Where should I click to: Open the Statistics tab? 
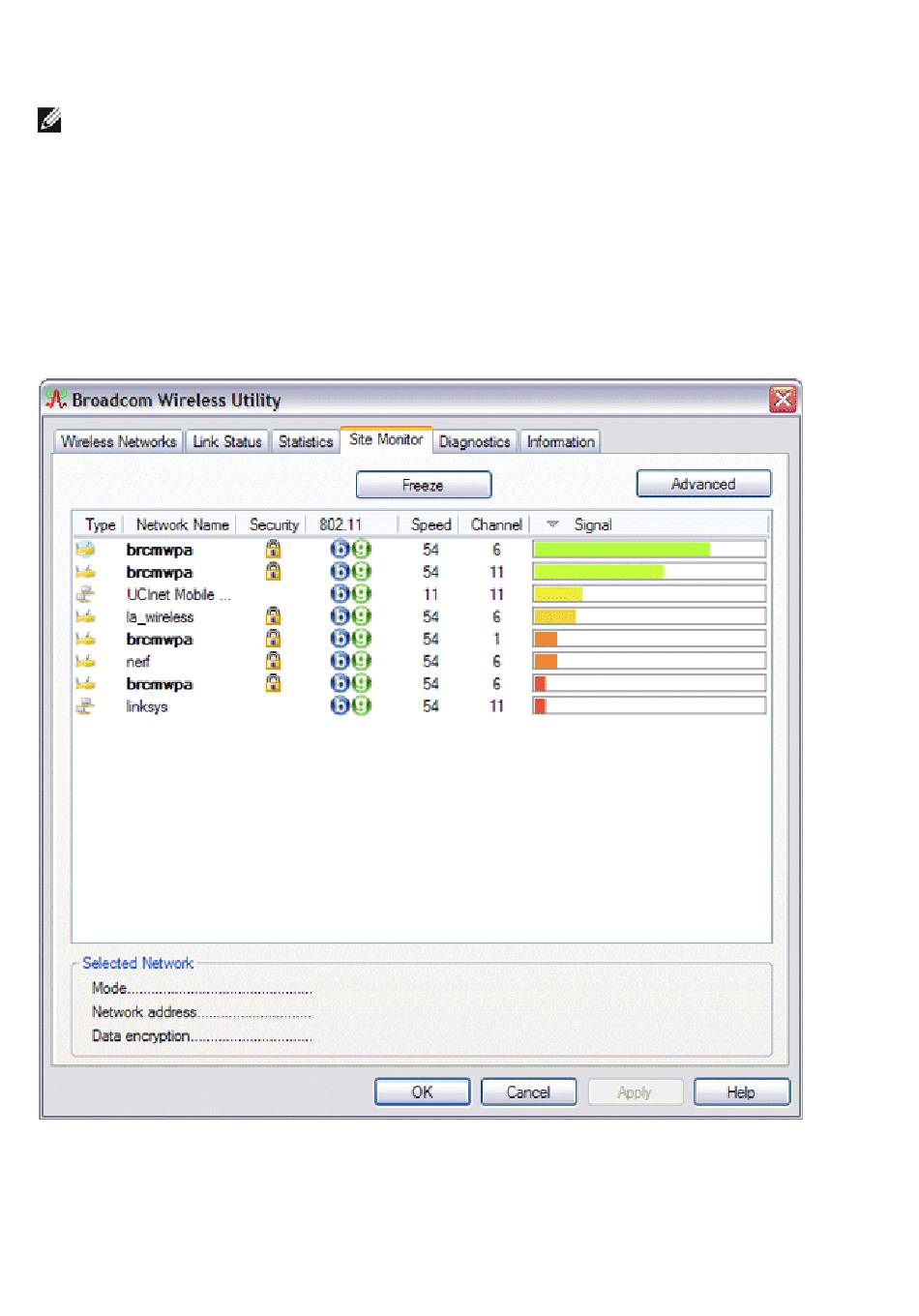306,441
